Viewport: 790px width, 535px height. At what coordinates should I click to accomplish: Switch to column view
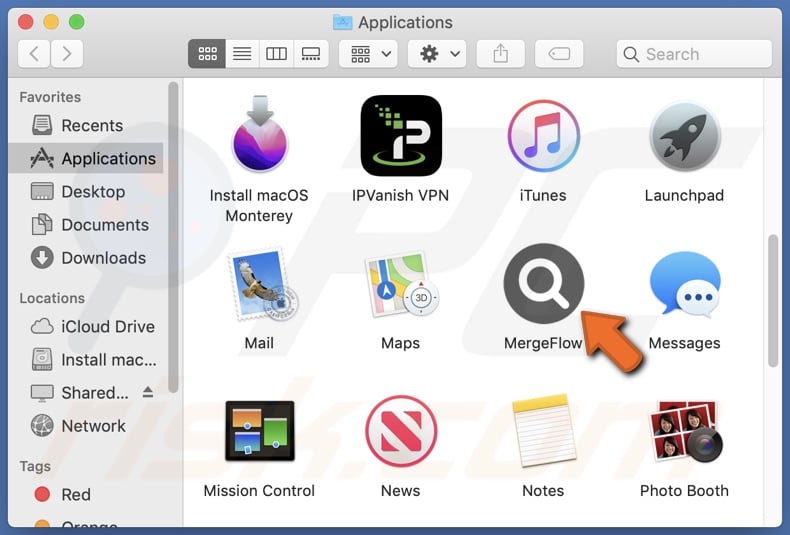276,53
